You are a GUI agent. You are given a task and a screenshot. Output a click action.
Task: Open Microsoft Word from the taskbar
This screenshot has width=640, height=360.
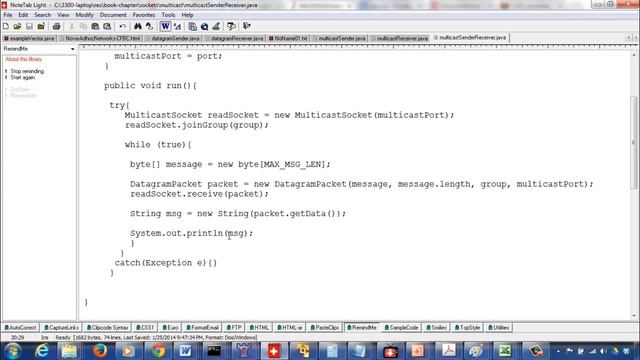click(x=185, y=351)
